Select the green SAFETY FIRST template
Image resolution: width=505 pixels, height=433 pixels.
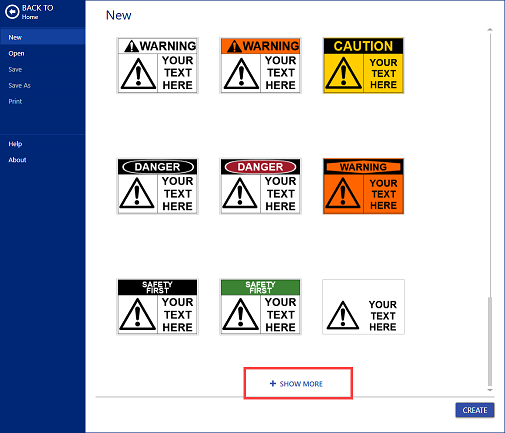point(260,307)
